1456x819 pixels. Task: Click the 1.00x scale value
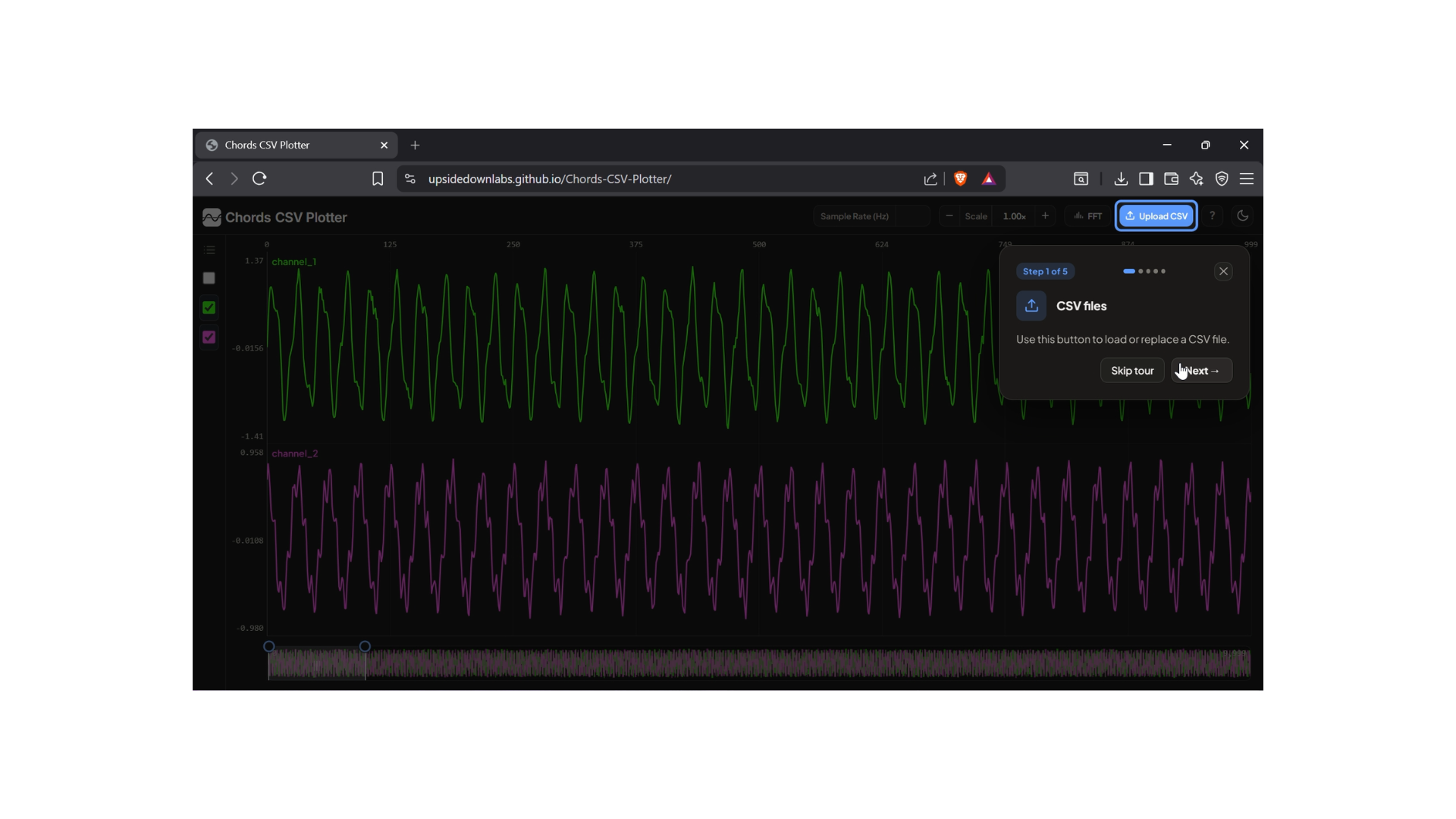tap(1014, 216)
